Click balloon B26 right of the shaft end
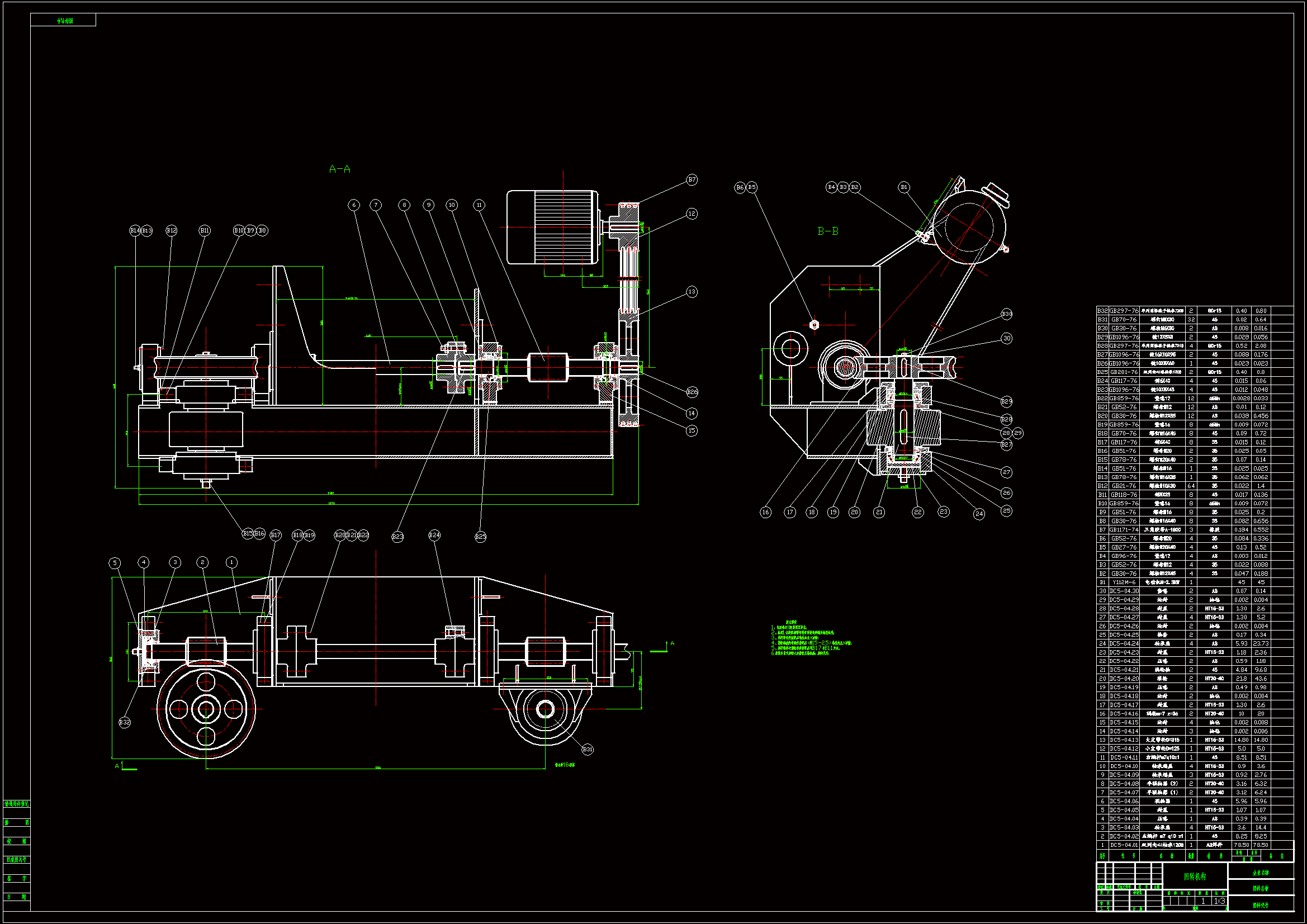 pos(692,392)
